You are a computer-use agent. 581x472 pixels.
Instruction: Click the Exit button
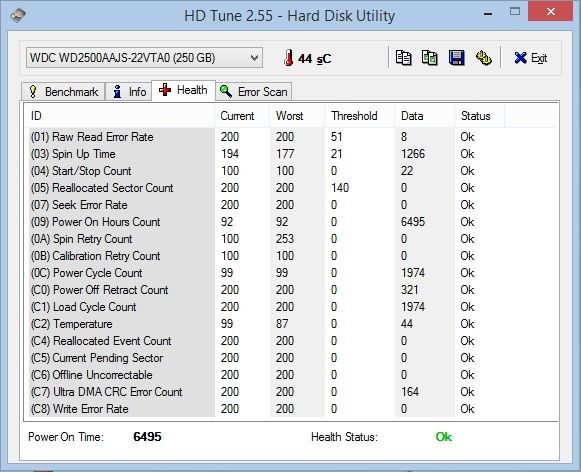[x=531, y=58]
